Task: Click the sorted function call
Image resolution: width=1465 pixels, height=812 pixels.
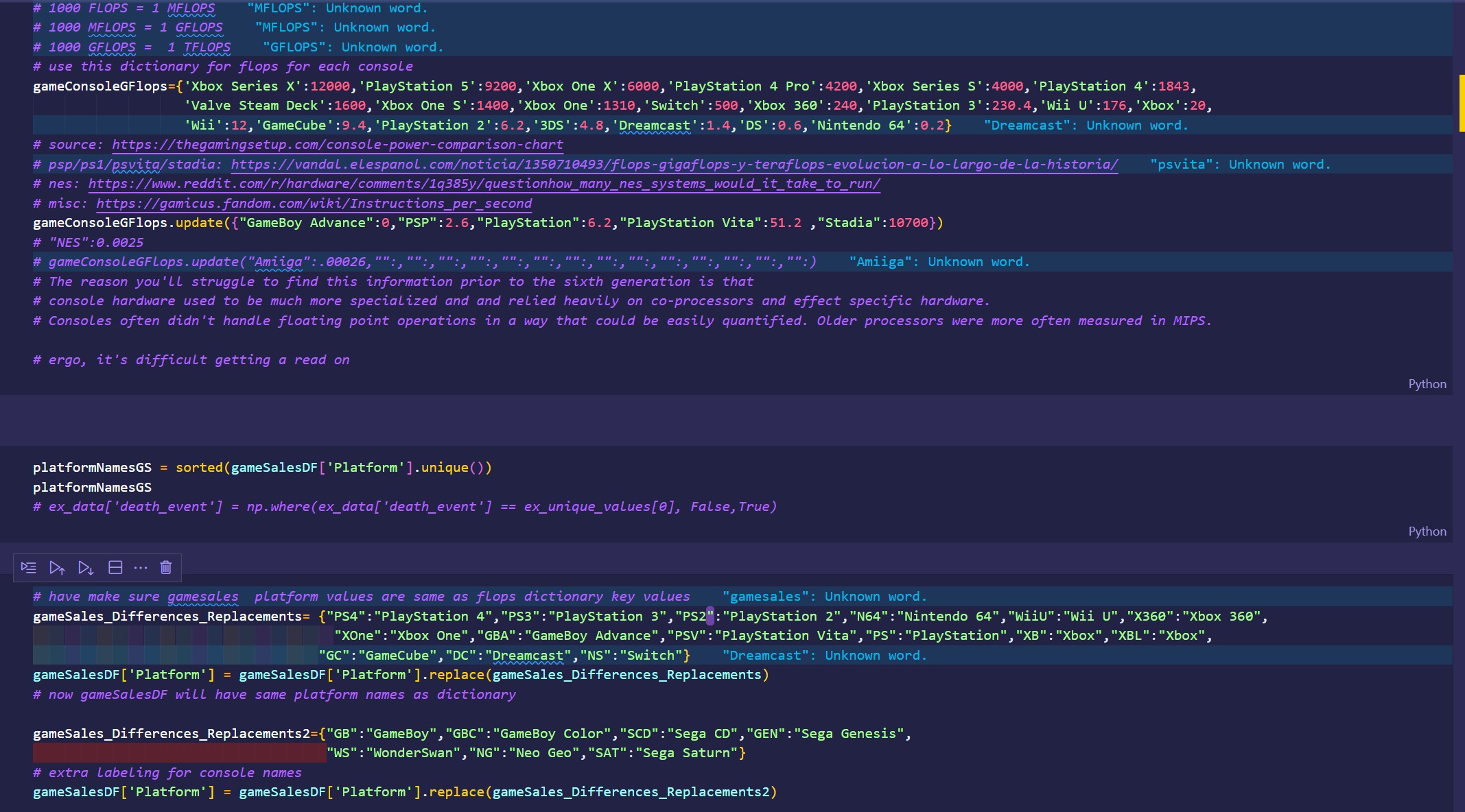Action: [199, 468]
